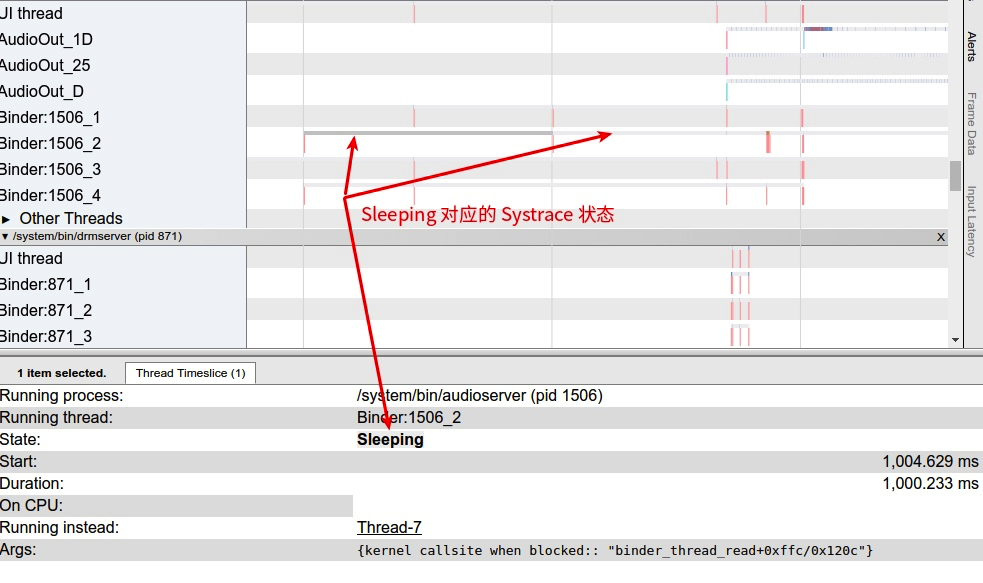Close the drmserver process row with X

[940, 237]
